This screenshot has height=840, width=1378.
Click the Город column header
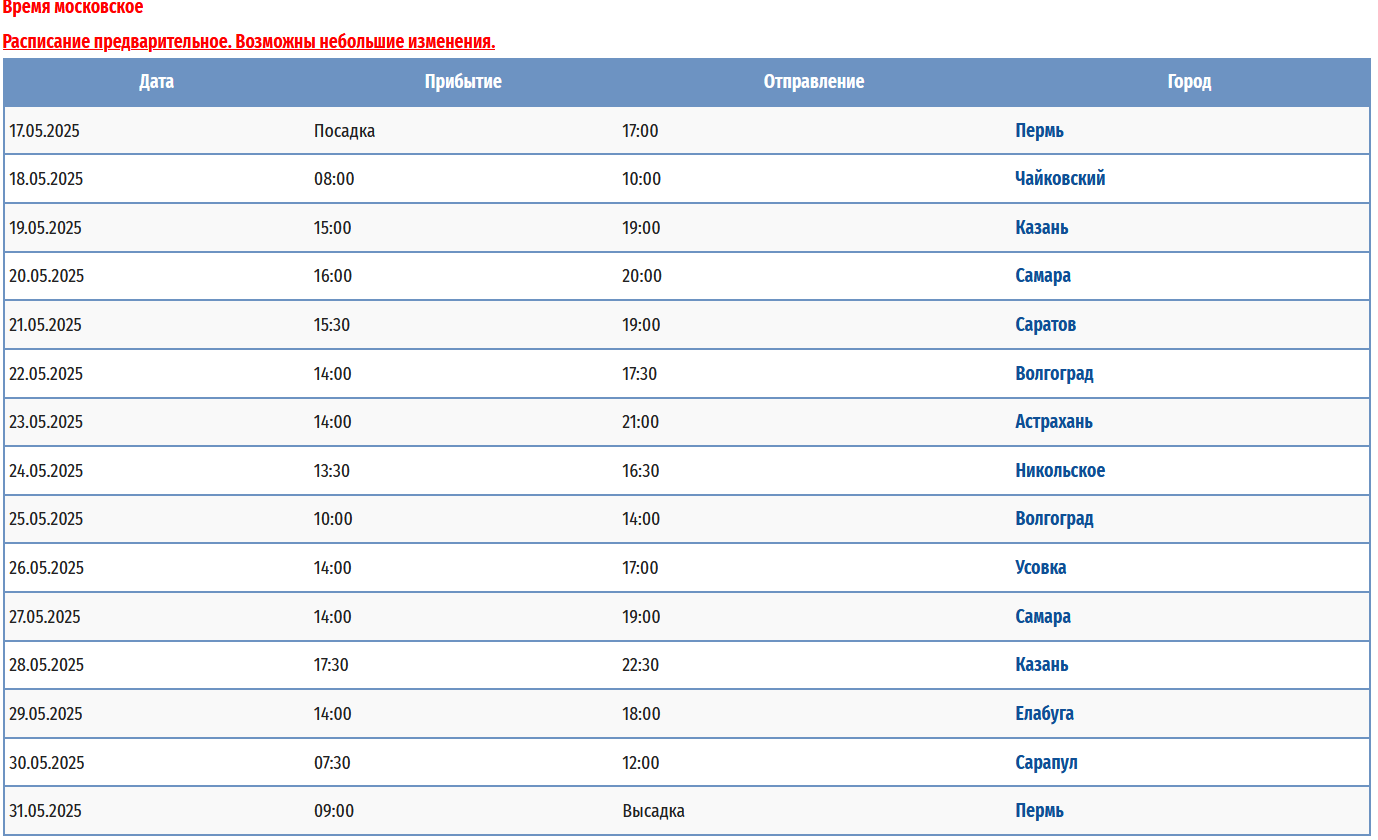coord(1189,82)
